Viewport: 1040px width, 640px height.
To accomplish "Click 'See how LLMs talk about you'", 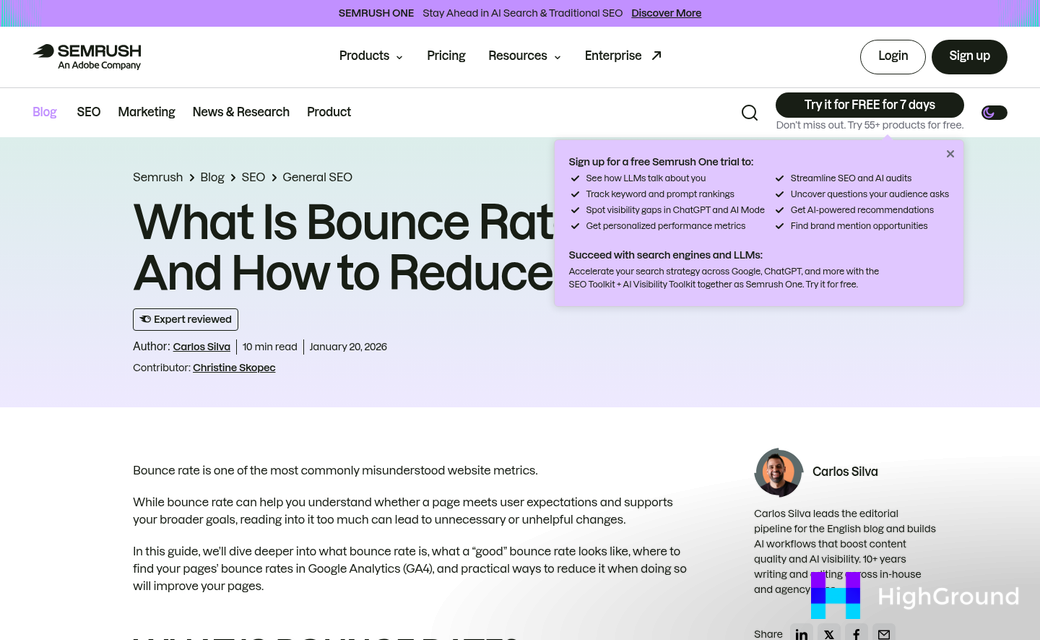I will [645, 178].
